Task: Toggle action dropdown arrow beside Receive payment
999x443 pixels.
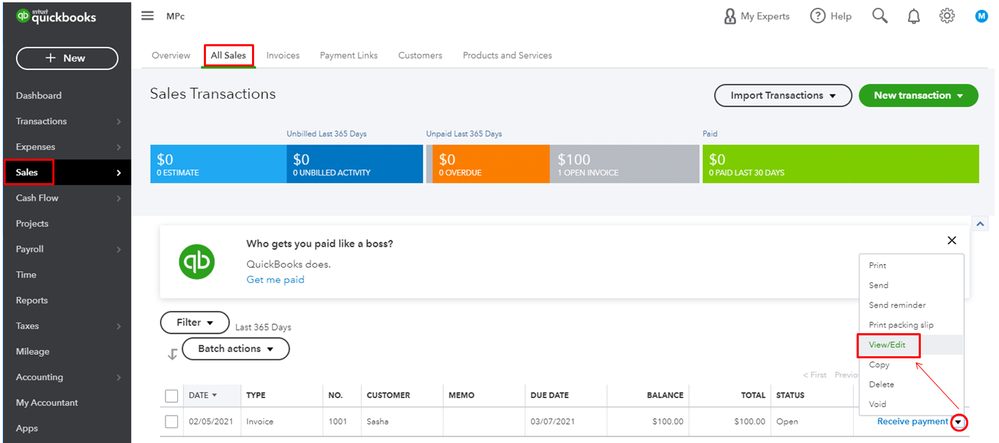Action: [959, 422]
